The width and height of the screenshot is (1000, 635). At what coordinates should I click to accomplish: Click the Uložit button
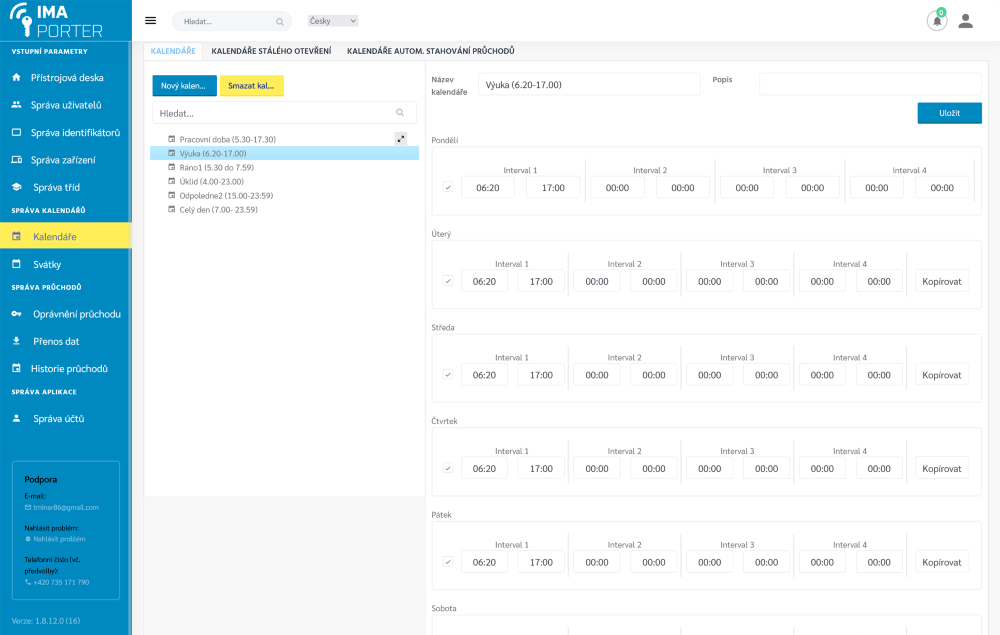[x=950, y=113]
